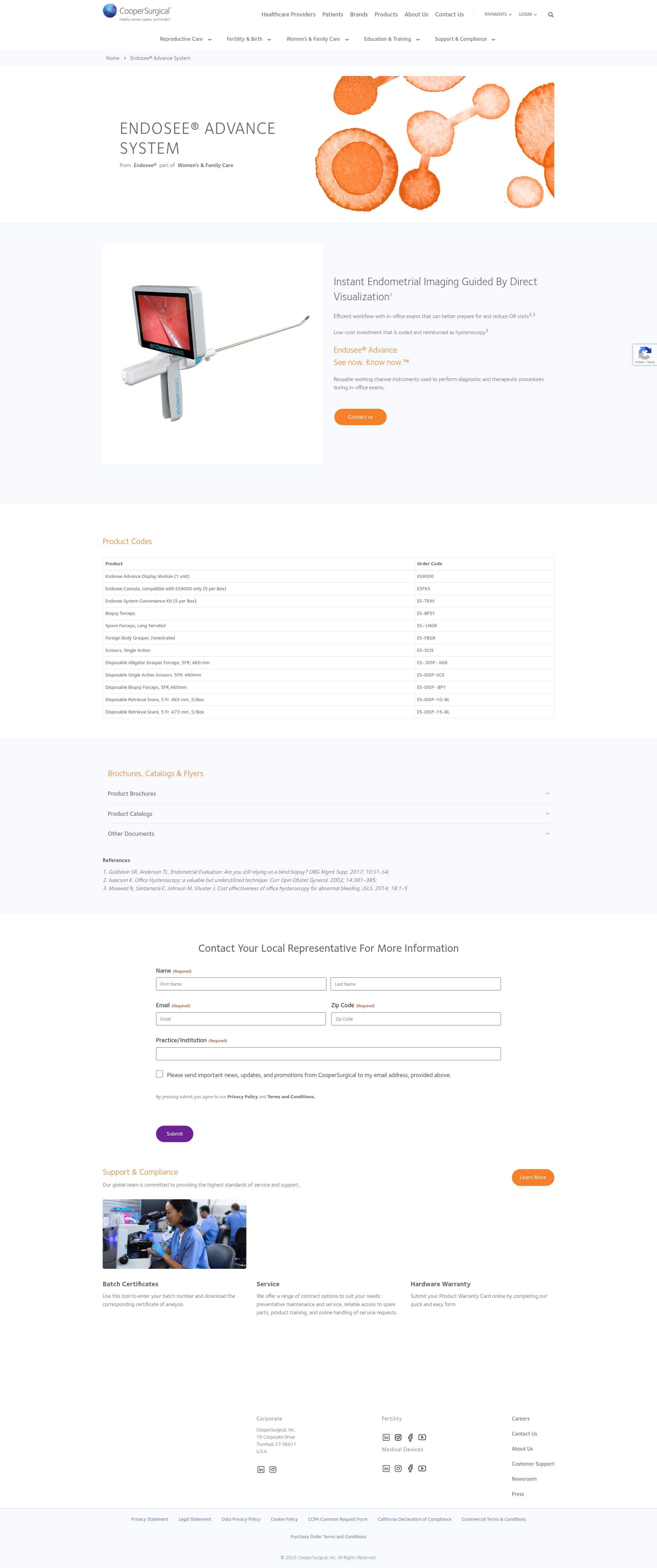Open Fertility Instagram icon

pyautogui.click(x=398, y=1437)
